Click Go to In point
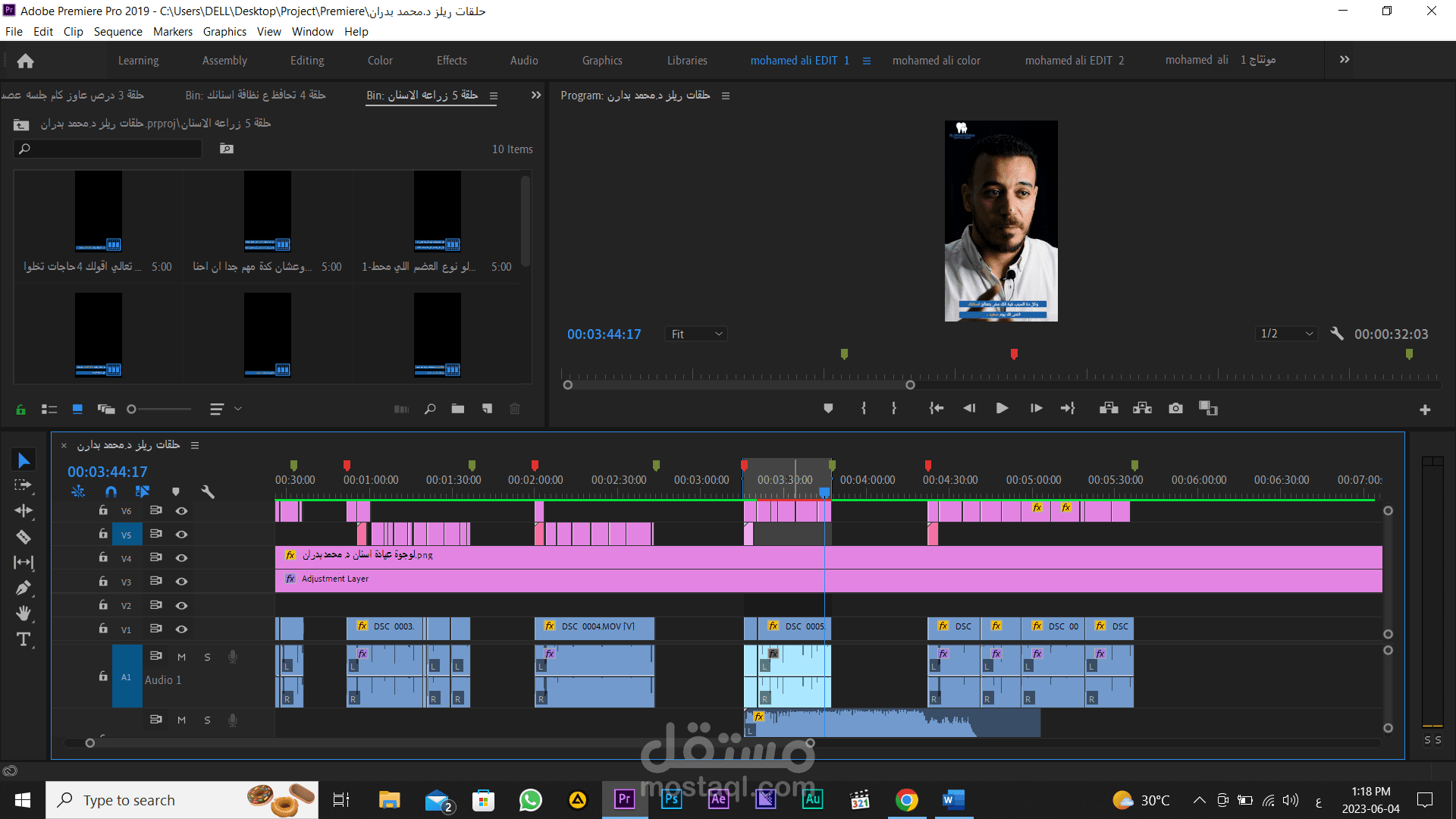Viewport: 1456px width, 819px height. pos(937,409)
